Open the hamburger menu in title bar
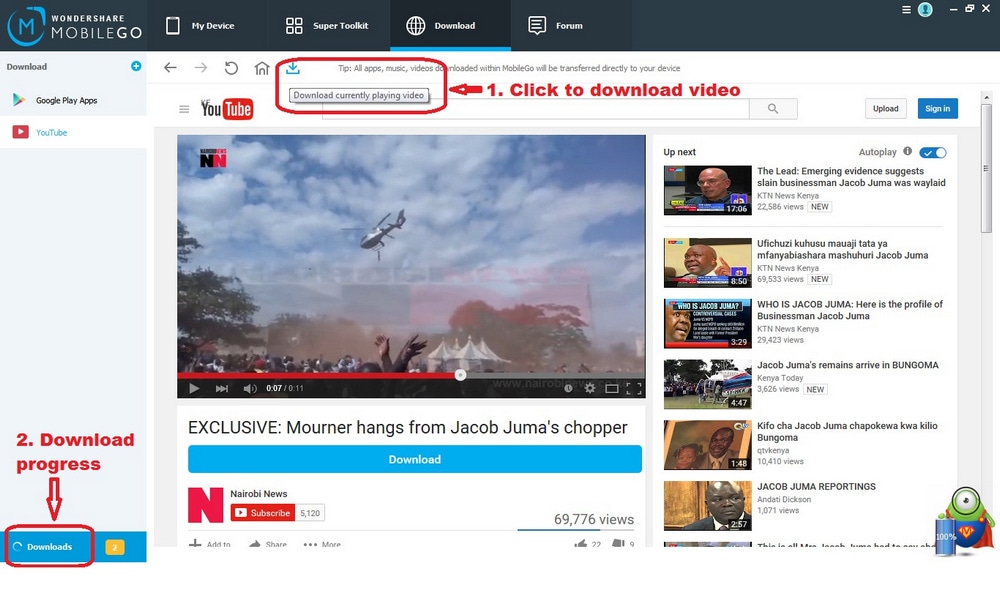1000x590 pixels. [906, 10]
